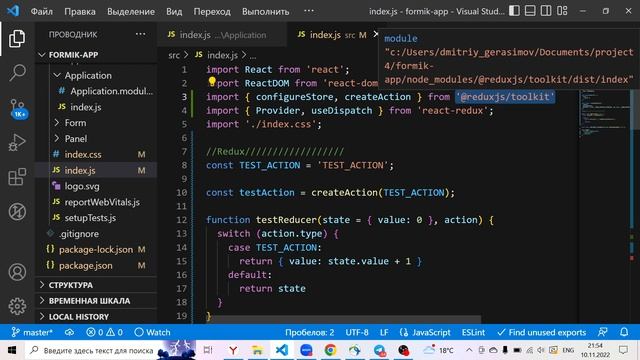The width and height of the screenshot is (640, 360).
Task: Change the UTF-8 file encoding
Action: [x=357, y=332]
